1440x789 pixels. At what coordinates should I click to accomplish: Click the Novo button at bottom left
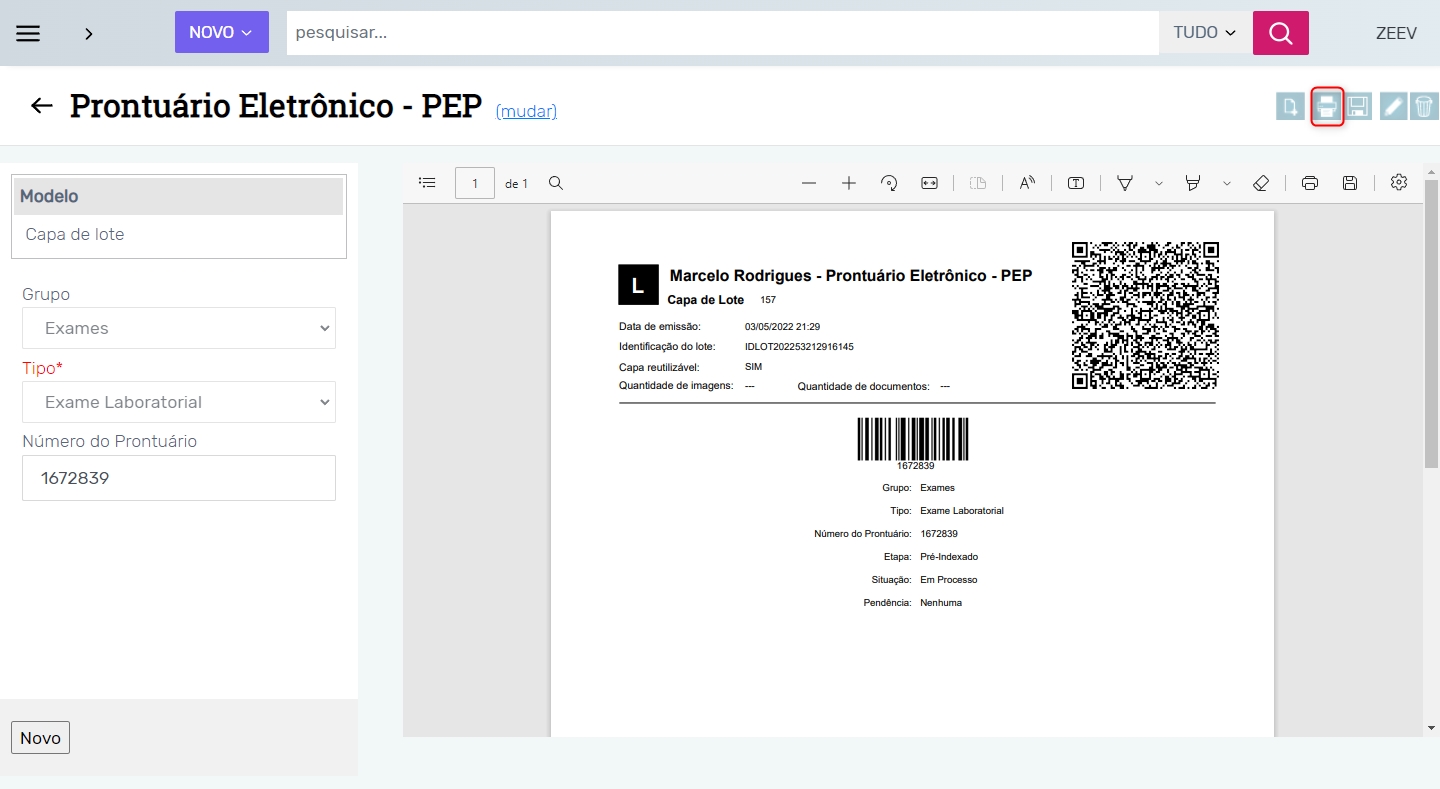(40, 738)
